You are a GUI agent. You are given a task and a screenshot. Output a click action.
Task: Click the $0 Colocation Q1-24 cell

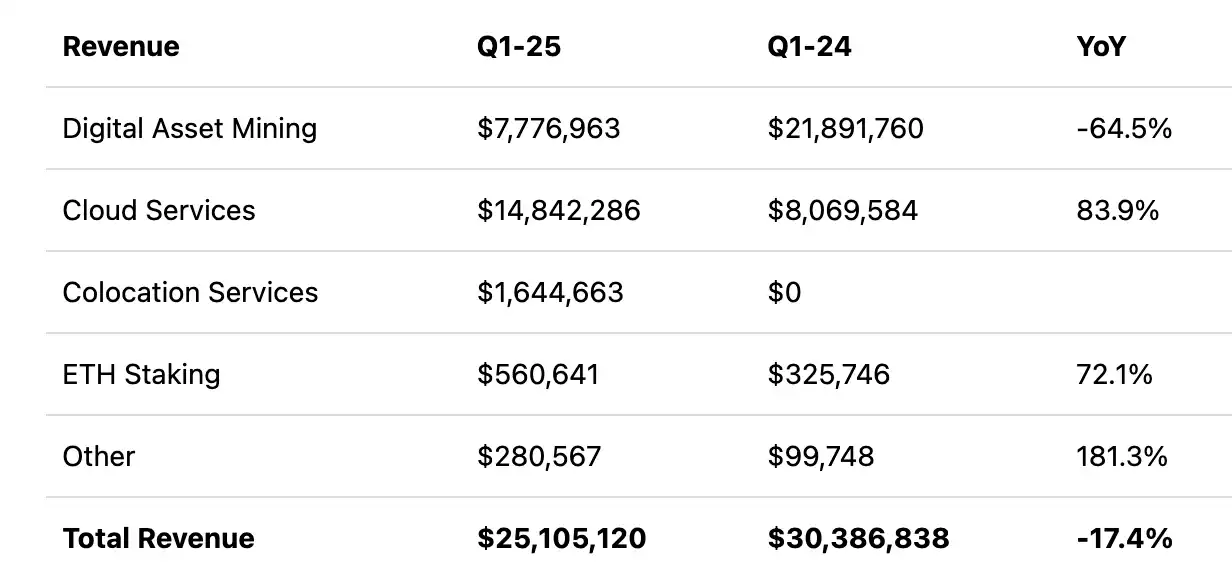pos(785,293)
